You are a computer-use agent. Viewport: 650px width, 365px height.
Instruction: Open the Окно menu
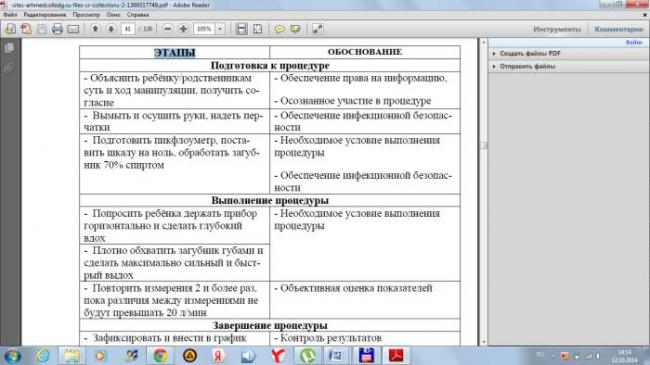113,15
